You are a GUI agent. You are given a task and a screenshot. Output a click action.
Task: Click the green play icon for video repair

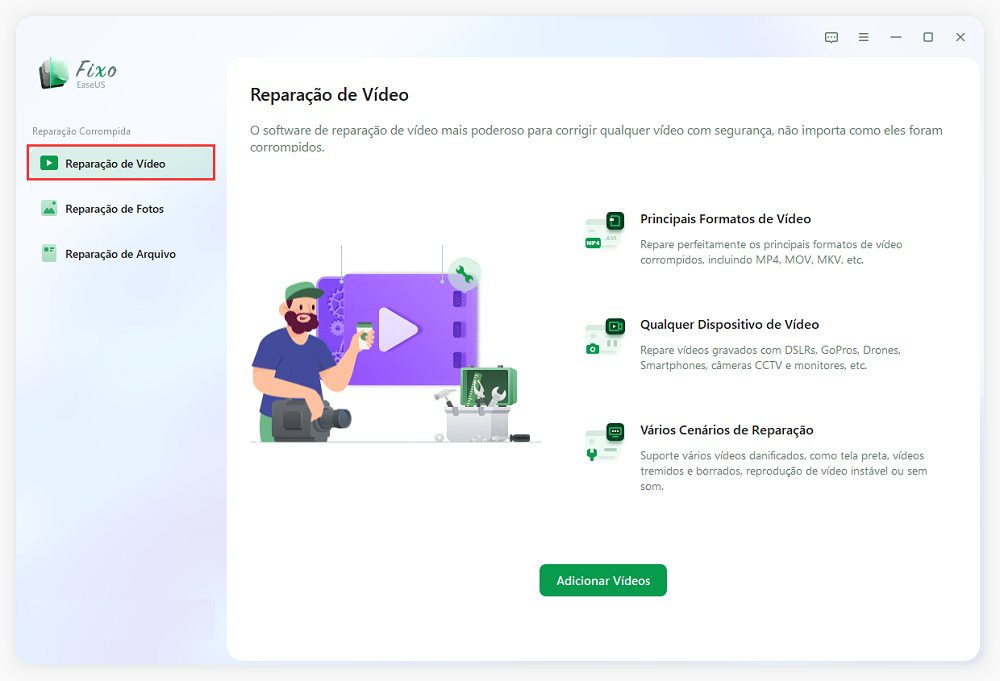coord(49,163)
